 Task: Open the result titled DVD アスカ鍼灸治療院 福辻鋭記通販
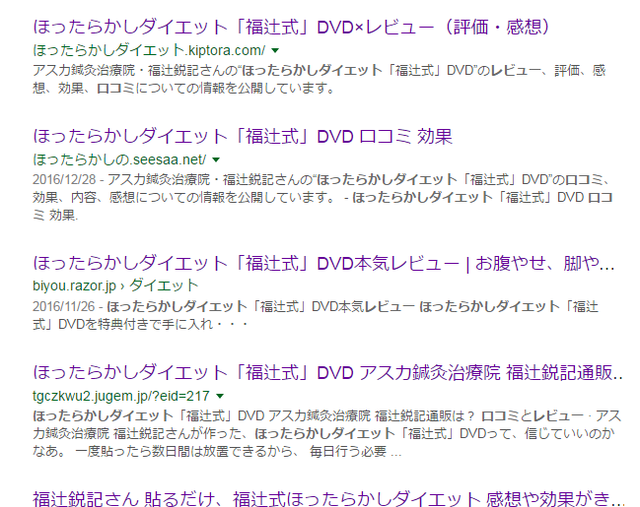point(328,372)
